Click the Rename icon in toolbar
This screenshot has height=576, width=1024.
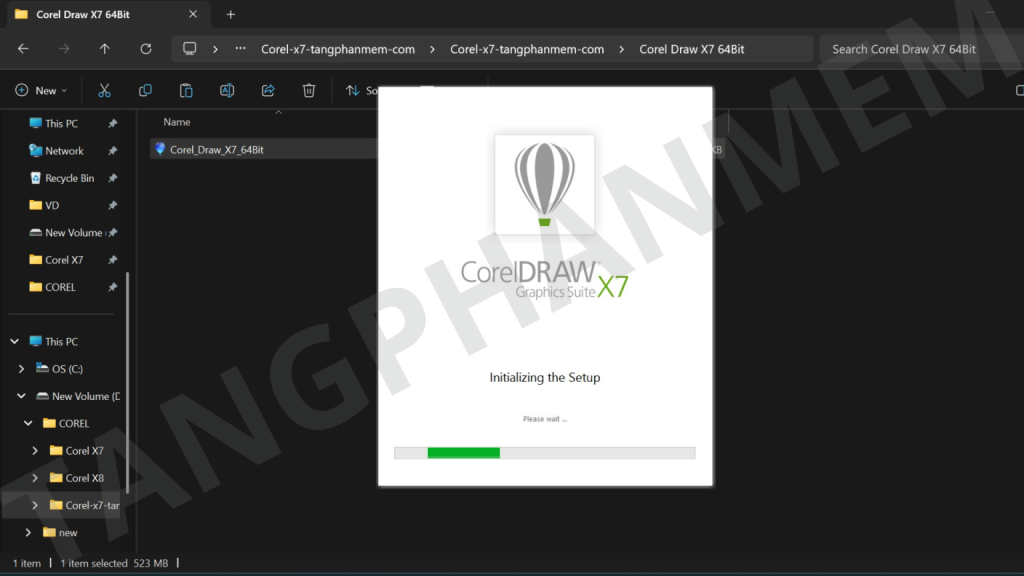tap(227, 90)
